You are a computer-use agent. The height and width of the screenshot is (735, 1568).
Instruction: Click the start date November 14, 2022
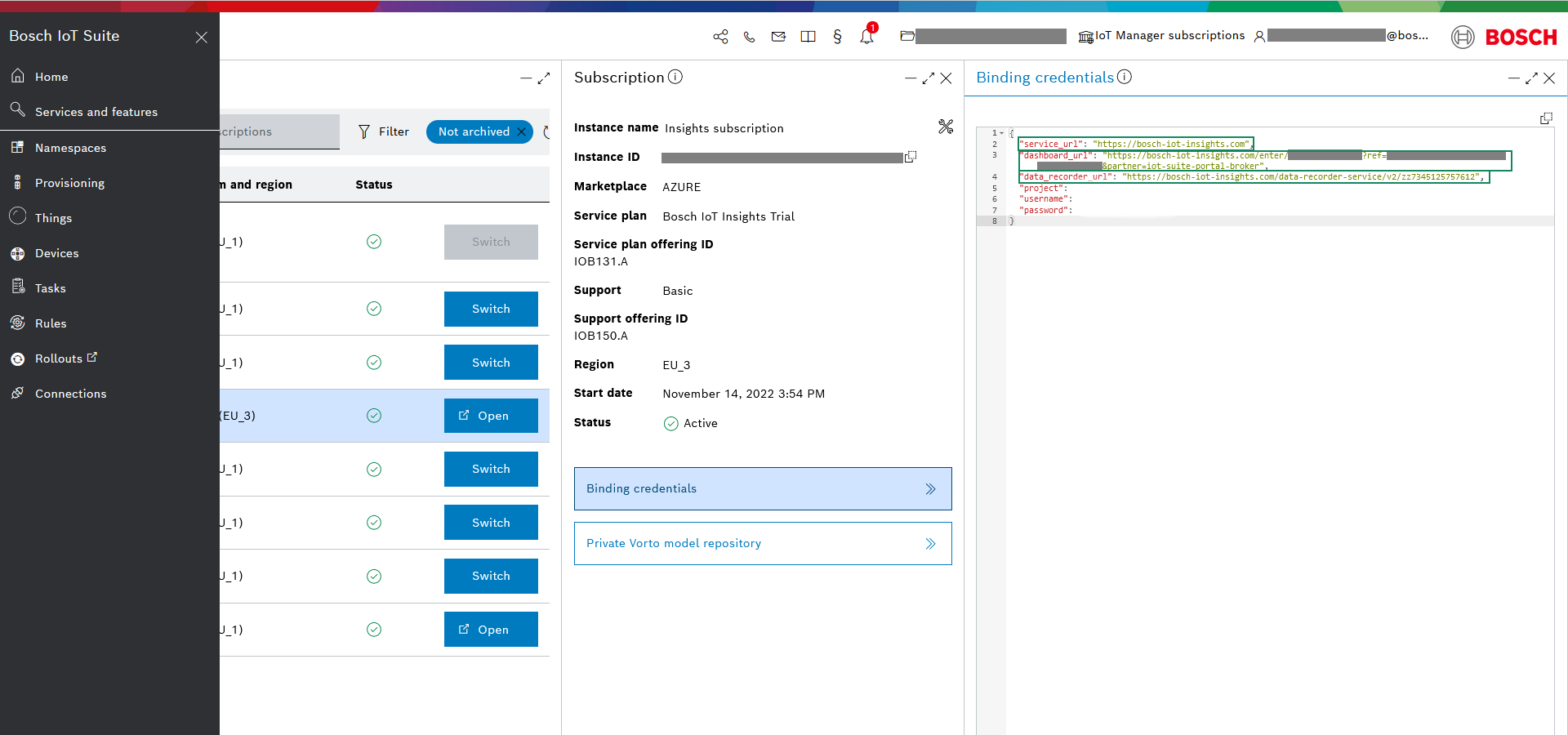point(744,394)
